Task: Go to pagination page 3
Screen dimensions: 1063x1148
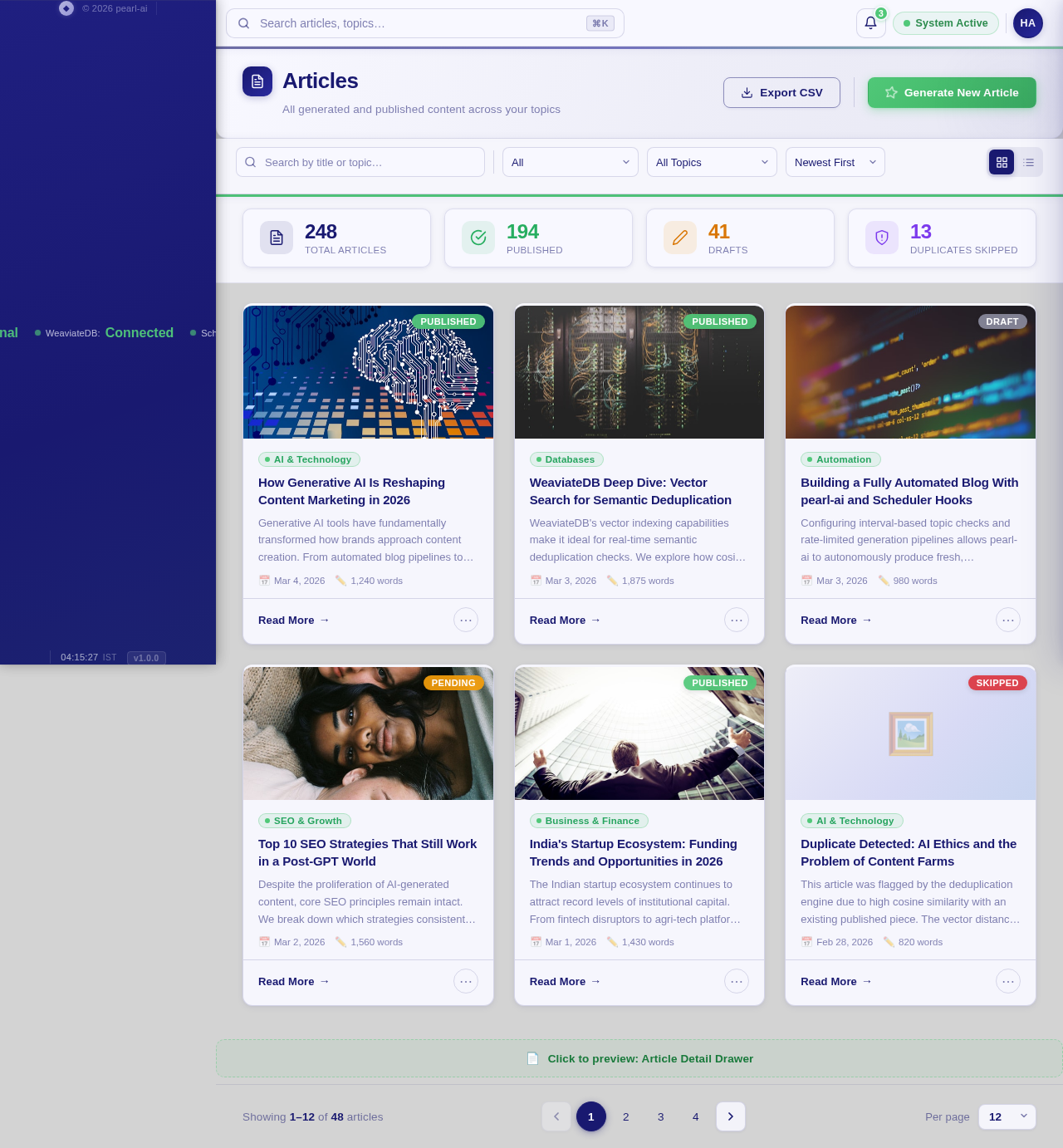Action: 660,1116
